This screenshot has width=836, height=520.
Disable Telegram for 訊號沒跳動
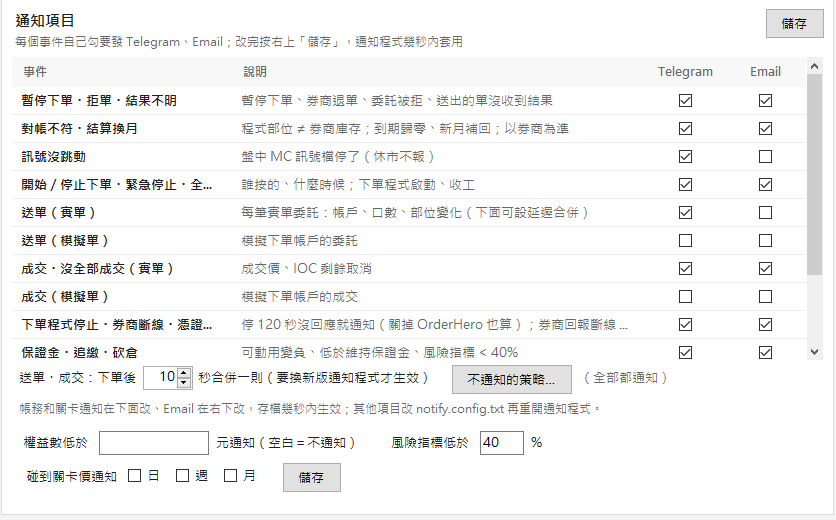click(685, 156)
